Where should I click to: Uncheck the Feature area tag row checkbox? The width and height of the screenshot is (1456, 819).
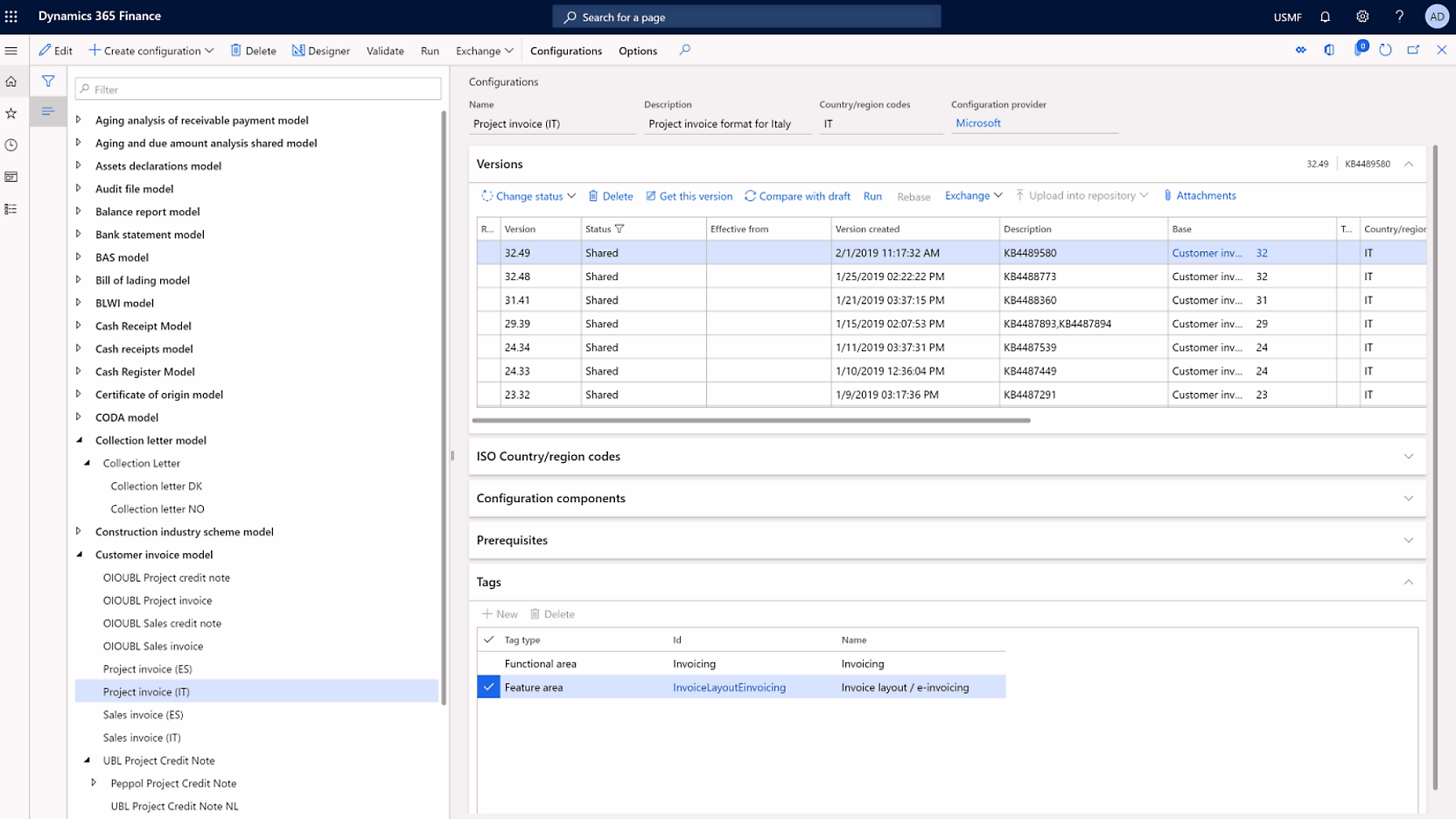click(488, 687)
